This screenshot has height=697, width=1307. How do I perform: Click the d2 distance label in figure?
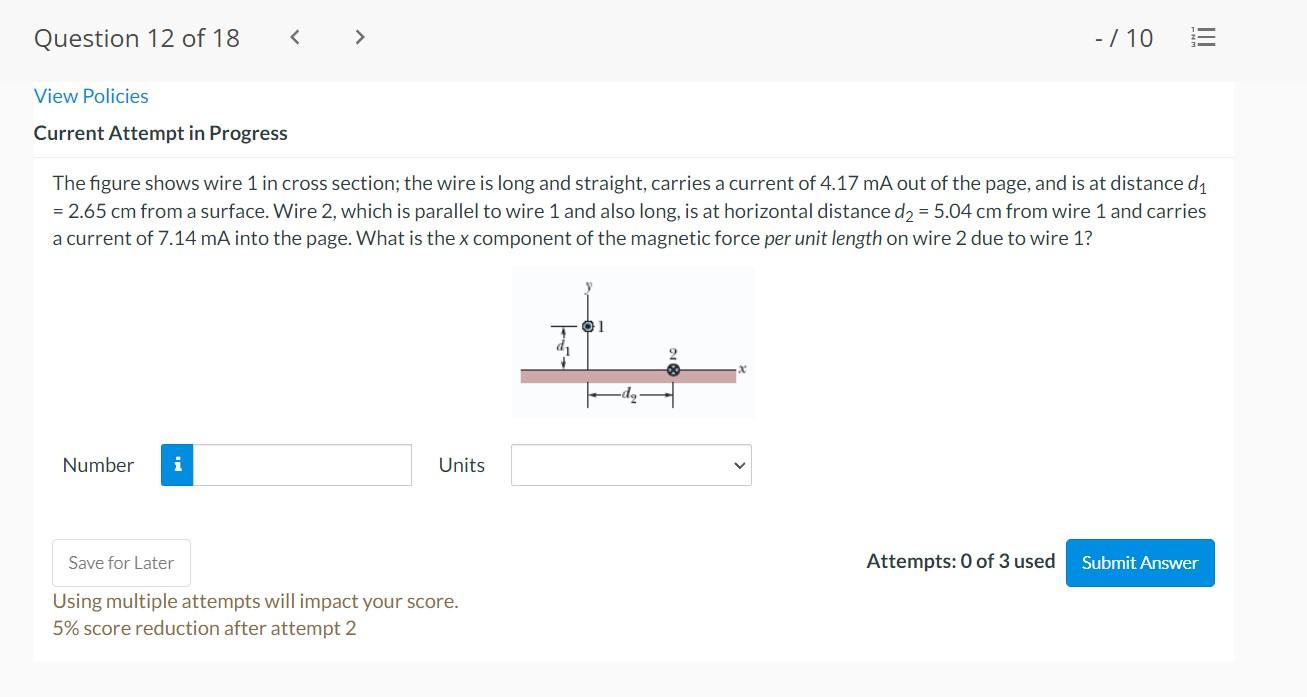pos(630,395)
